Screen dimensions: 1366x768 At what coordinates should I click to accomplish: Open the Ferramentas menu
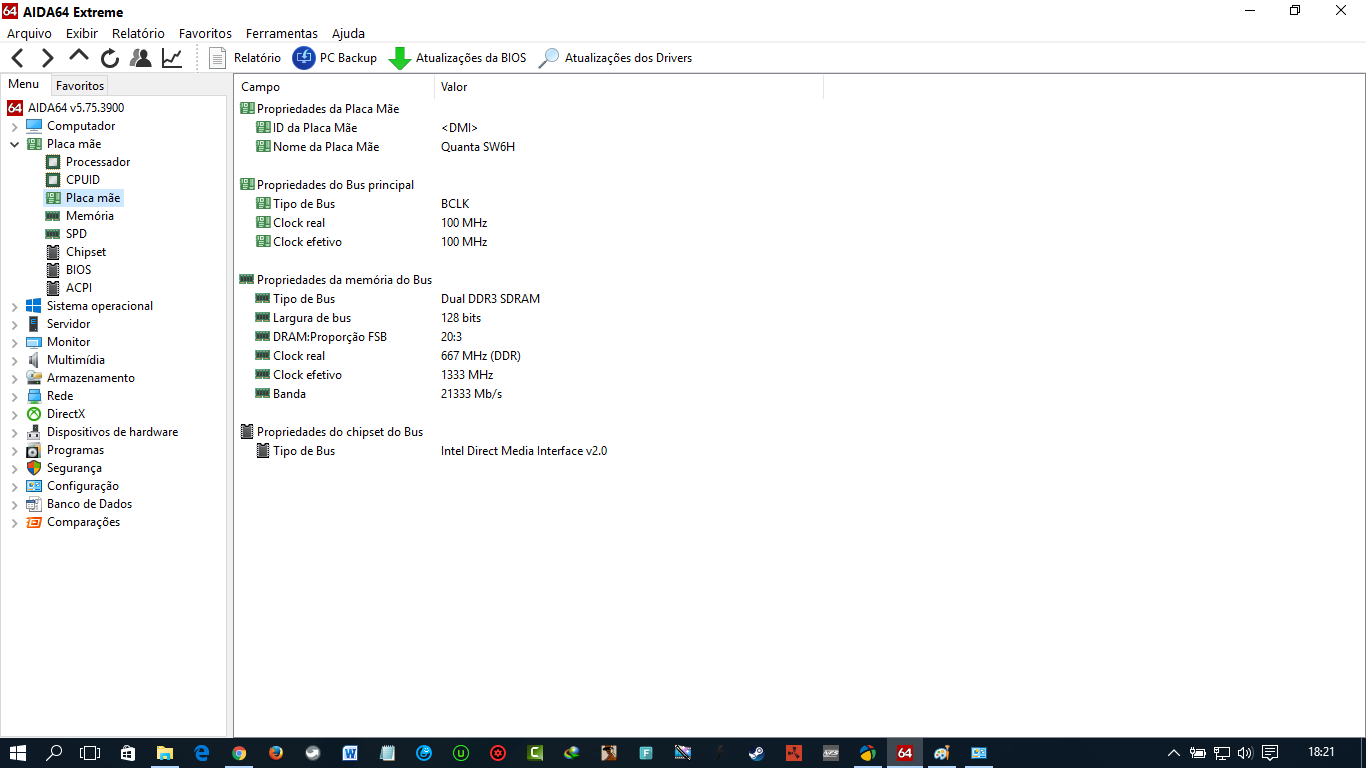click(282, 33)
